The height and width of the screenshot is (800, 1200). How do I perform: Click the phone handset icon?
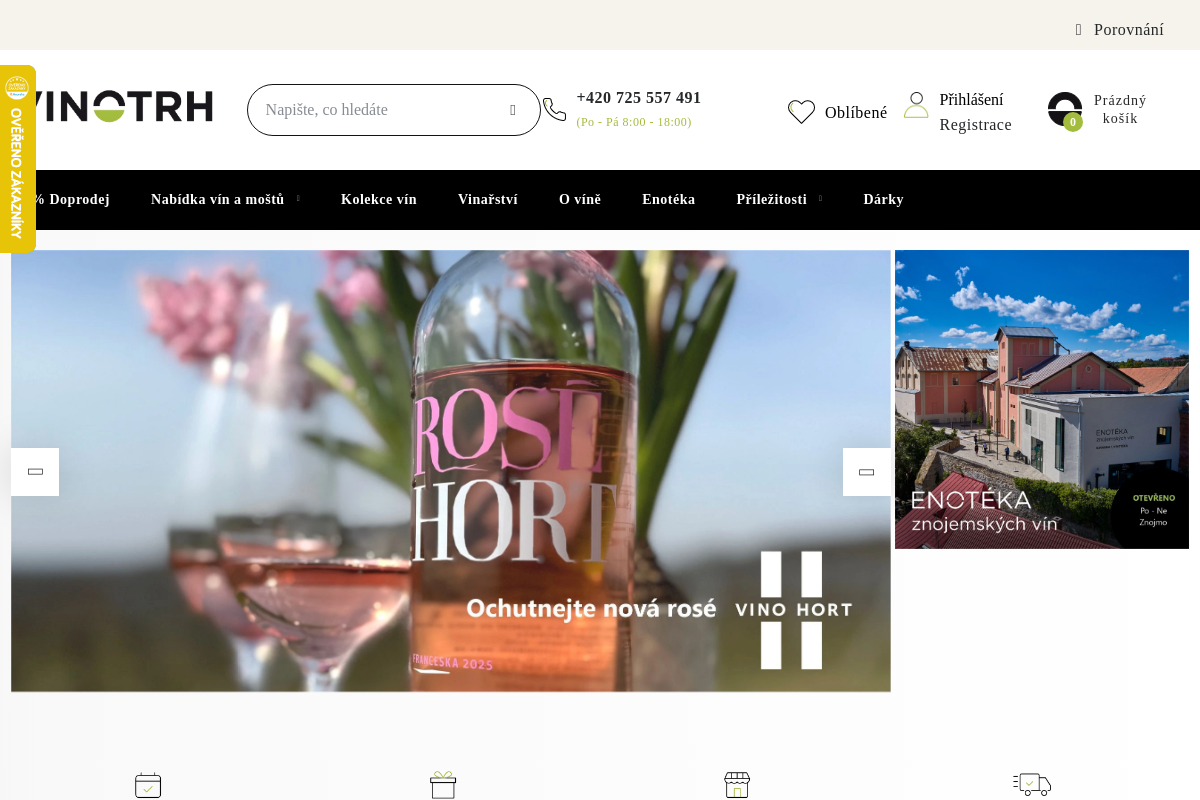(555, 110)
